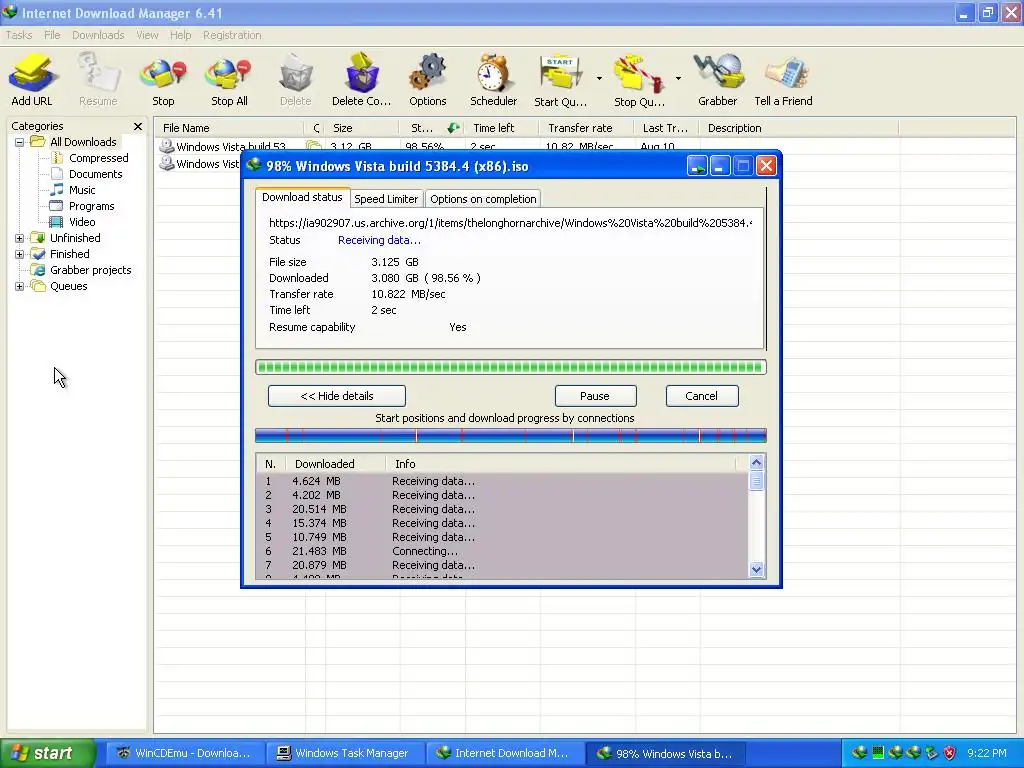Select the Music category
Screen dimensions: 1024x768
(x=82, y=190)
